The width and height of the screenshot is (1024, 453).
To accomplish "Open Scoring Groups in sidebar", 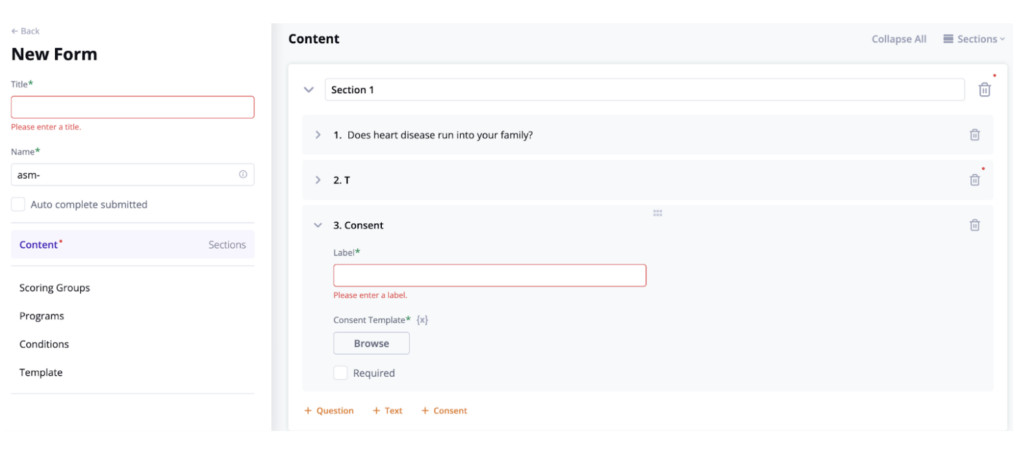I will 54,288.
